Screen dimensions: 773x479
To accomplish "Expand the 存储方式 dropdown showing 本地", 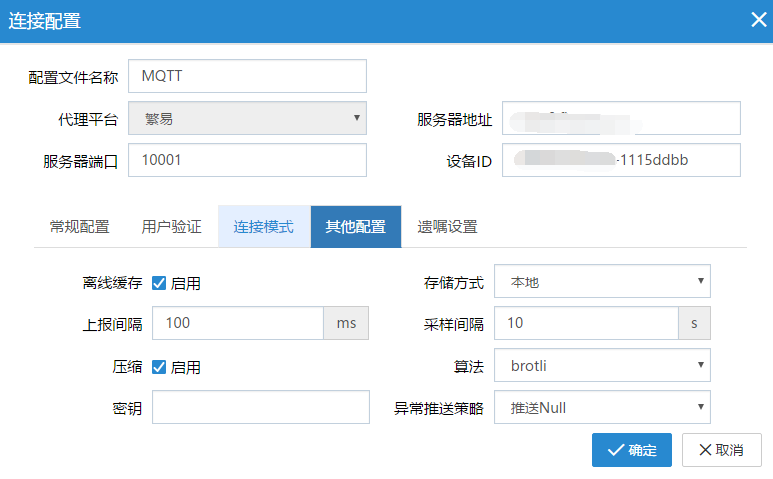I will point(602,282).
